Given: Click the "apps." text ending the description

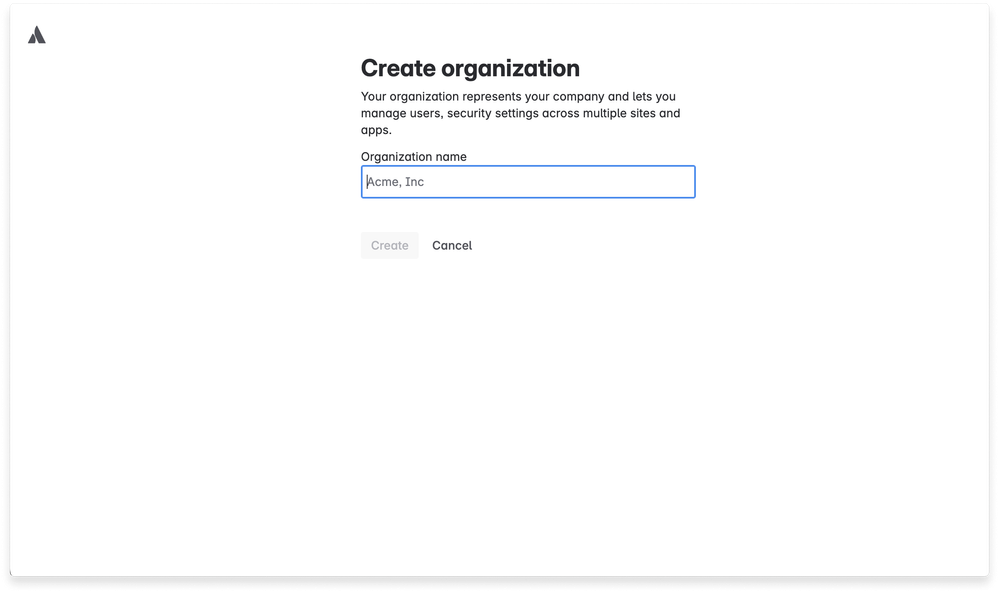Looking at the screenshot, I should coord(376,130).
